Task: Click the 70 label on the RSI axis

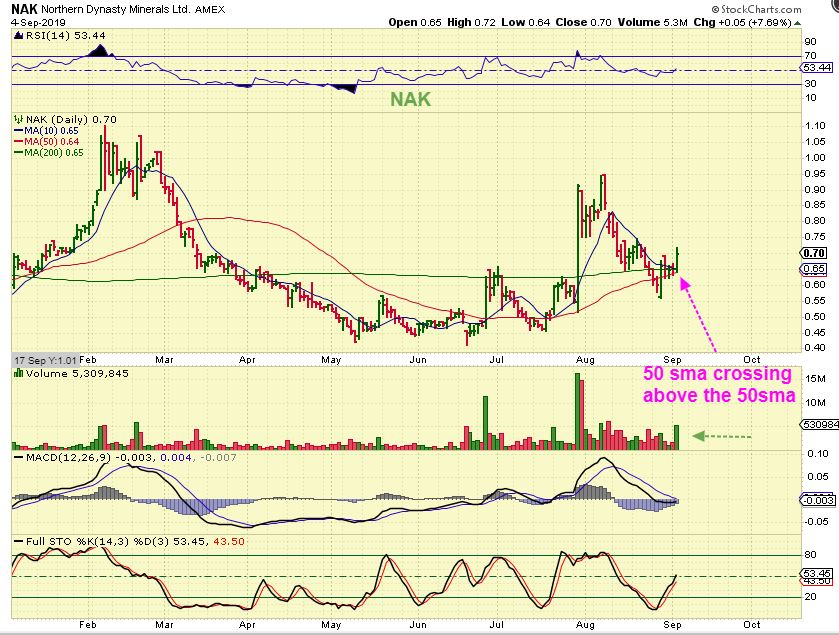Action: click(x=810, y=56)
